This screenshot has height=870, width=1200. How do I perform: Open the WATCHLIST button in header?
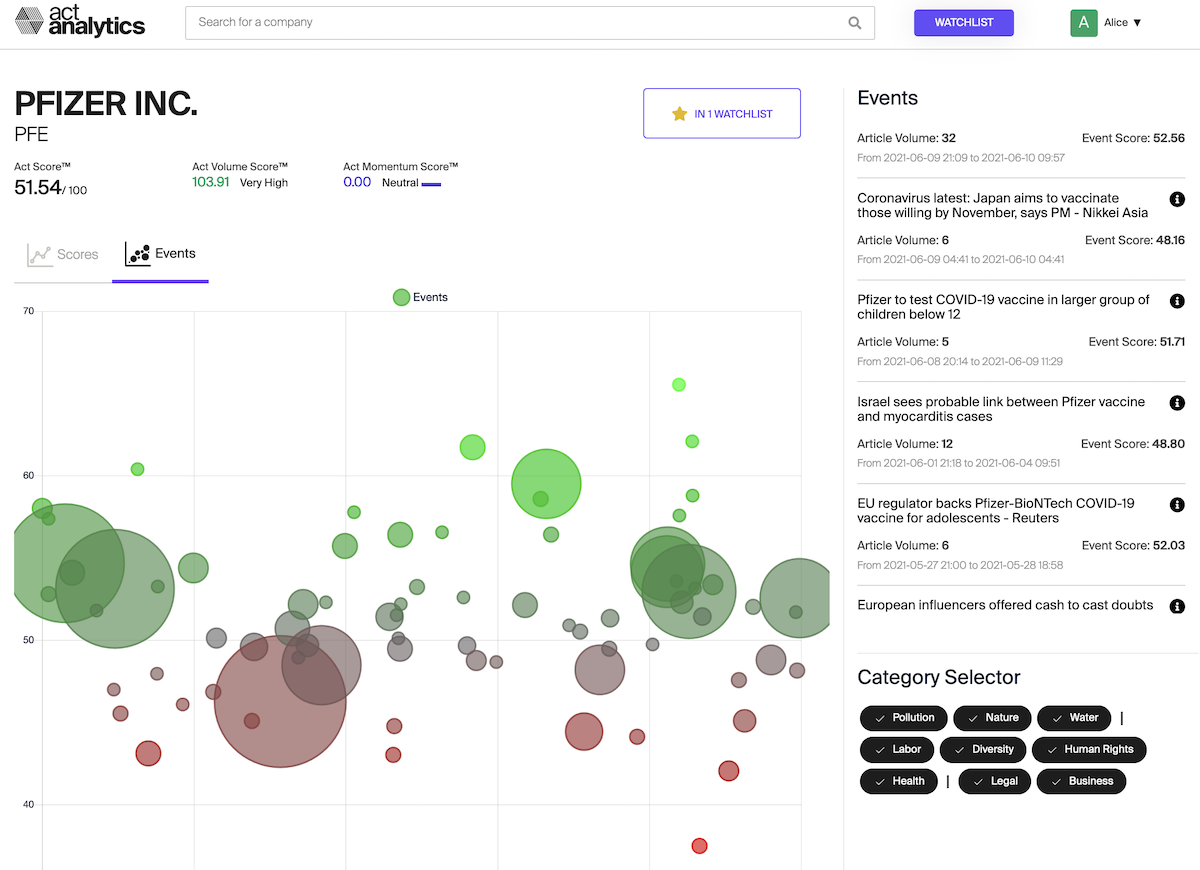[964, 22]
